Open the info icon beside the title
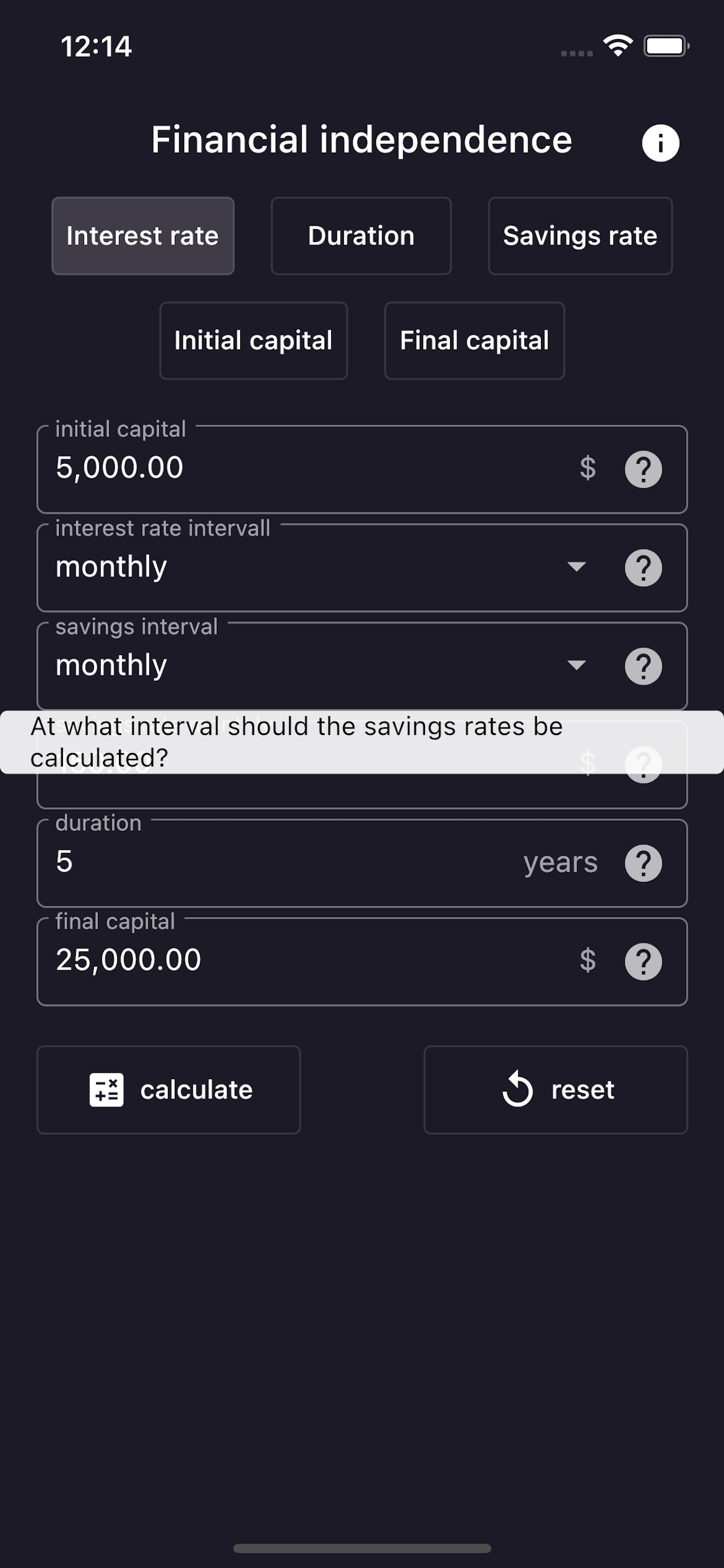Viewport: 724px width, 1568px height. (x=660, y=143)
